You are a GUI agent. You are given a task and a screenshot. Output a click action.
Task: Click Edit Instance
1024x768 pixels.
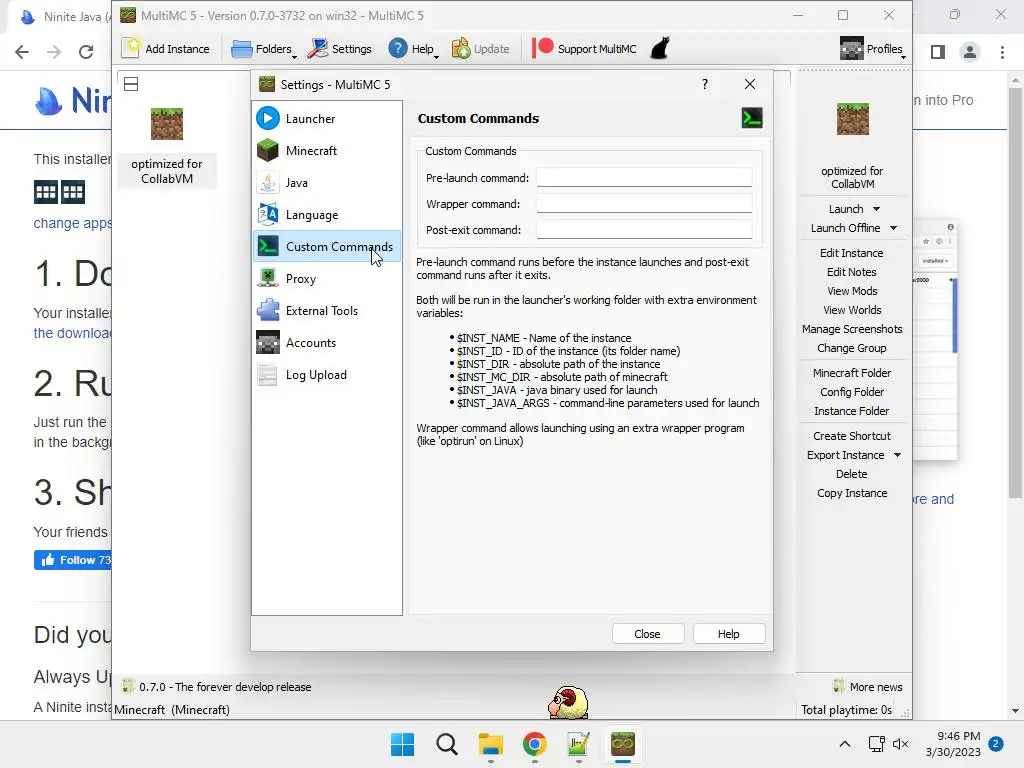852,253
